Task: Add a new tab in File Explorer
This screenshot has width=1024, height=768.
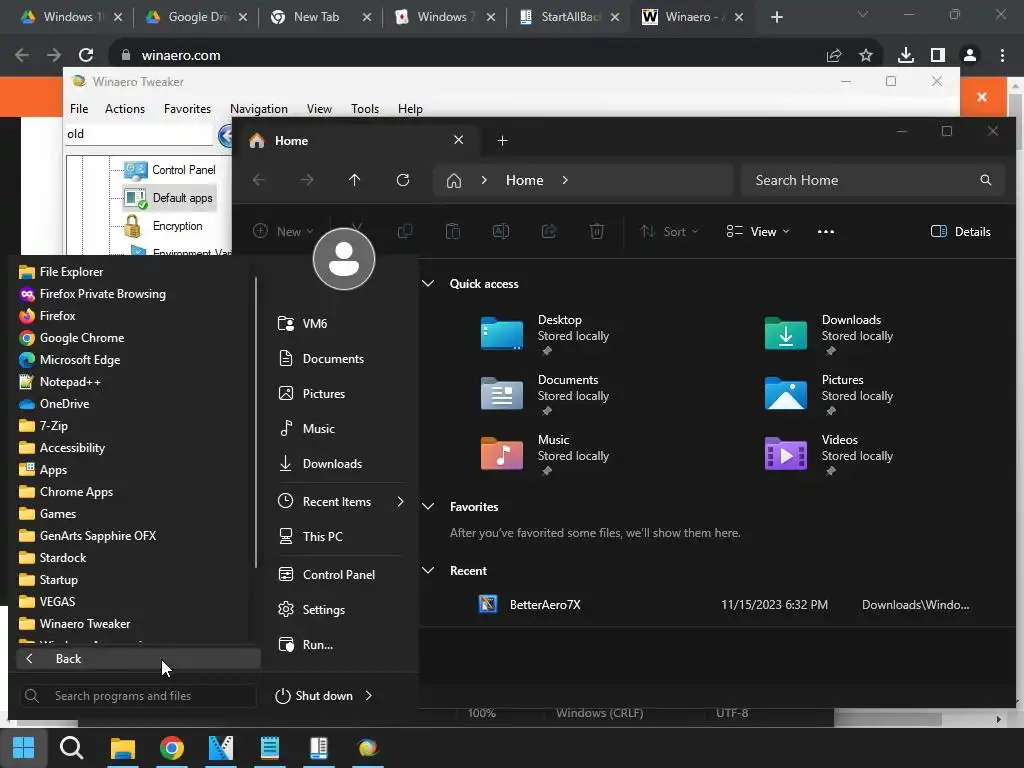Action: [x=502, y=140]
